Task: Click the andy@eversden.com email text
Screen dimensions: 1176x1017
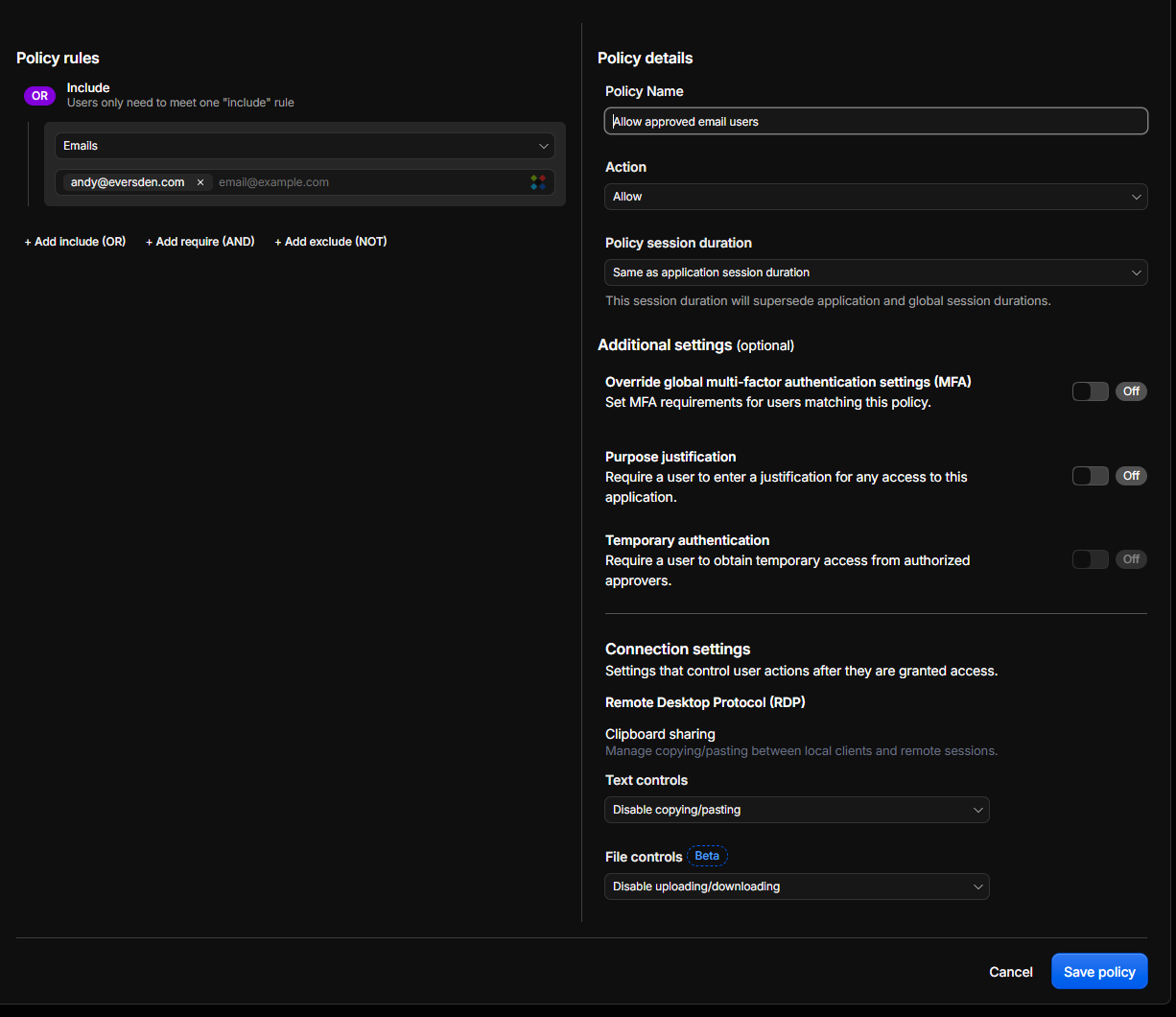Action: (128, 182)
